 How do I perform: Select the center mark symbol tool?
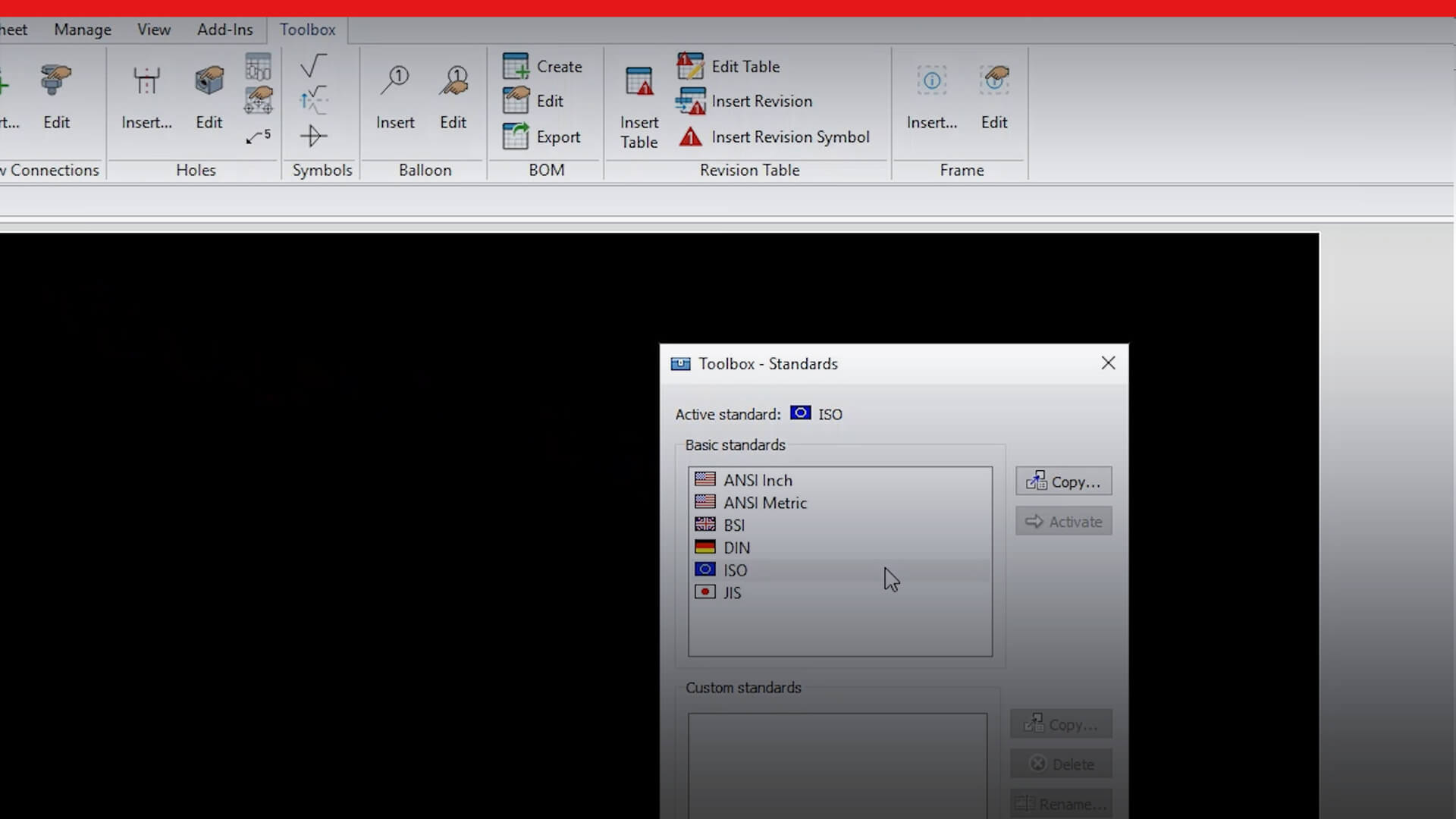point(313,136)
